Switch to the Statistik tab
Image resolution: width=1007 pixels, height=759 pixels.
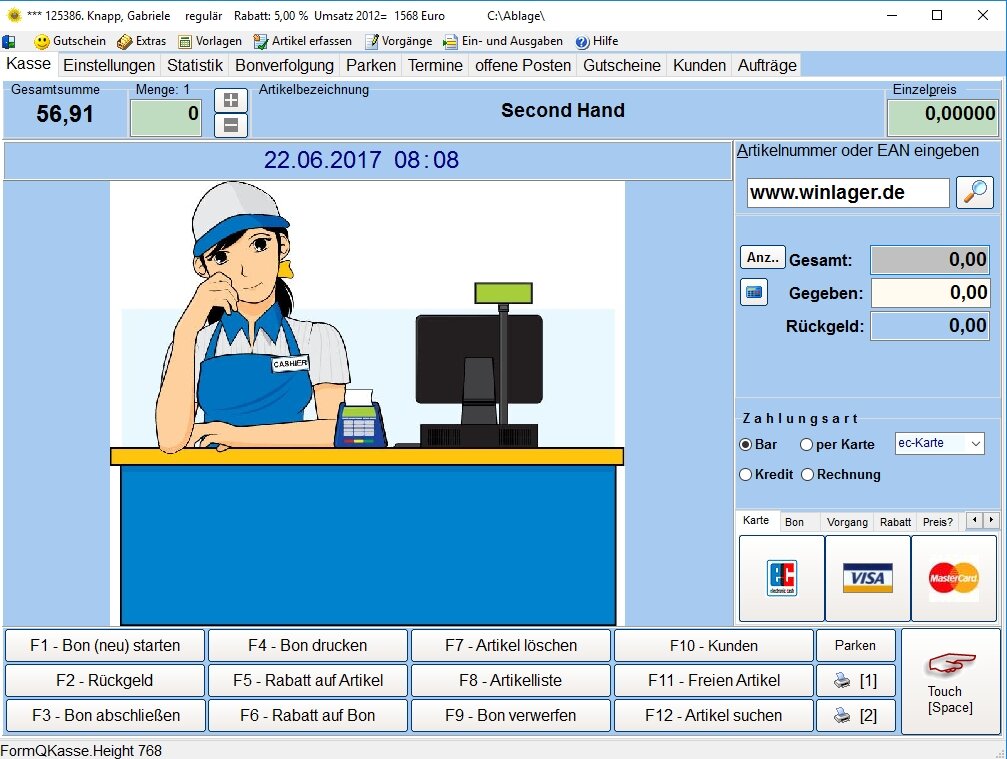pos(194,64)
